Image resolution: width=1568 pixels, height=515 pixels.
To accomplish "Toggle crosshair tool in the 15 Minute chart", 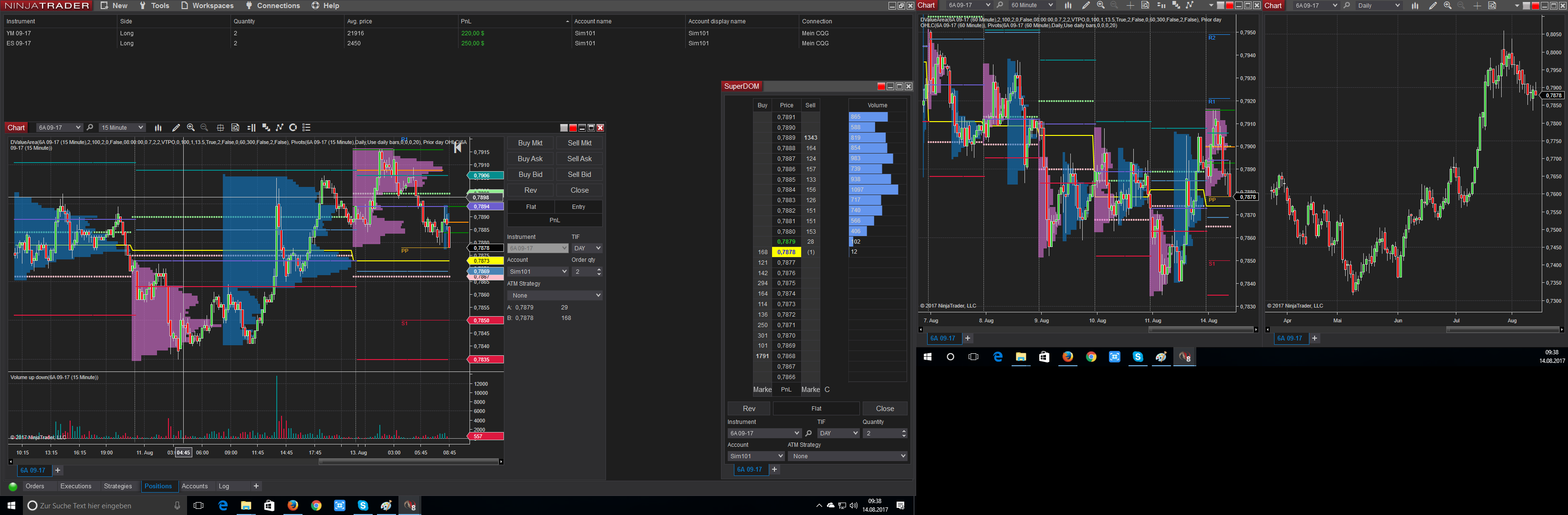I will click(220, 128).
